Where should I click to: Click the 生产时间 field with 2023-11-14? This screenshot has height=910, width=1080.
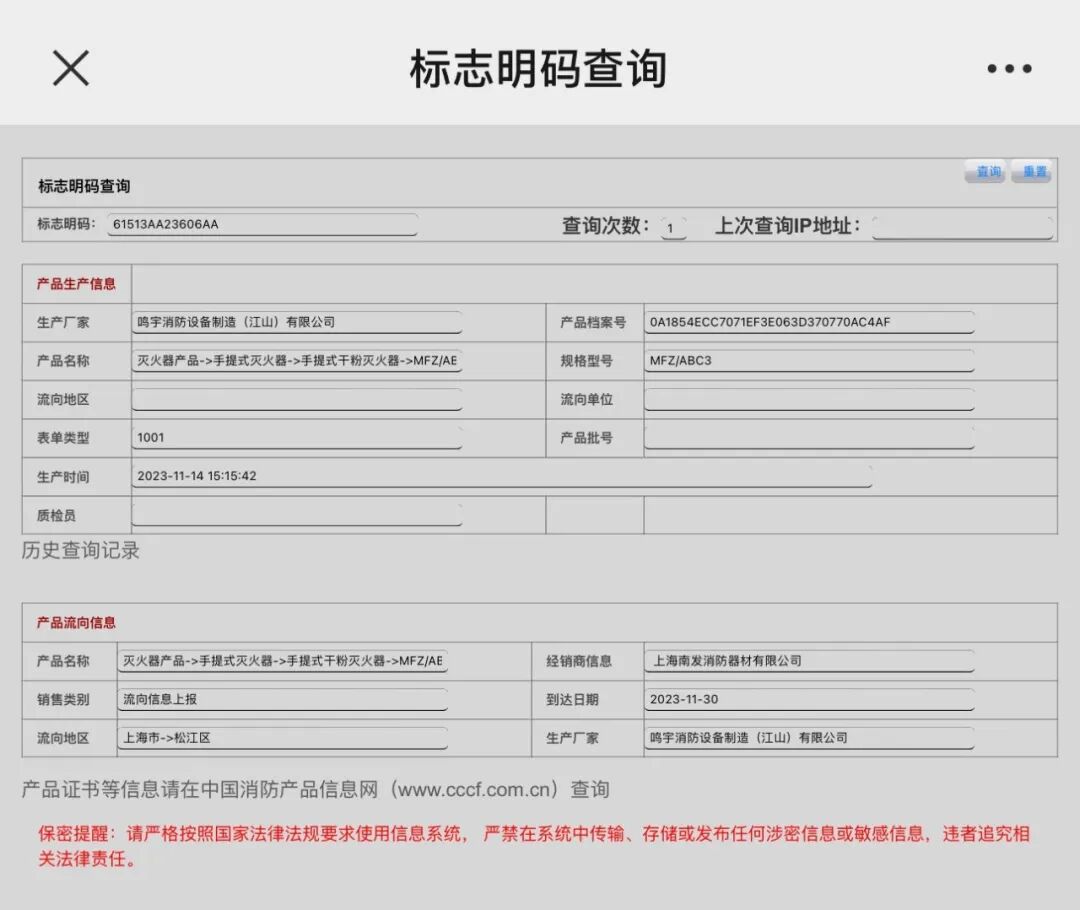[500, 476]
